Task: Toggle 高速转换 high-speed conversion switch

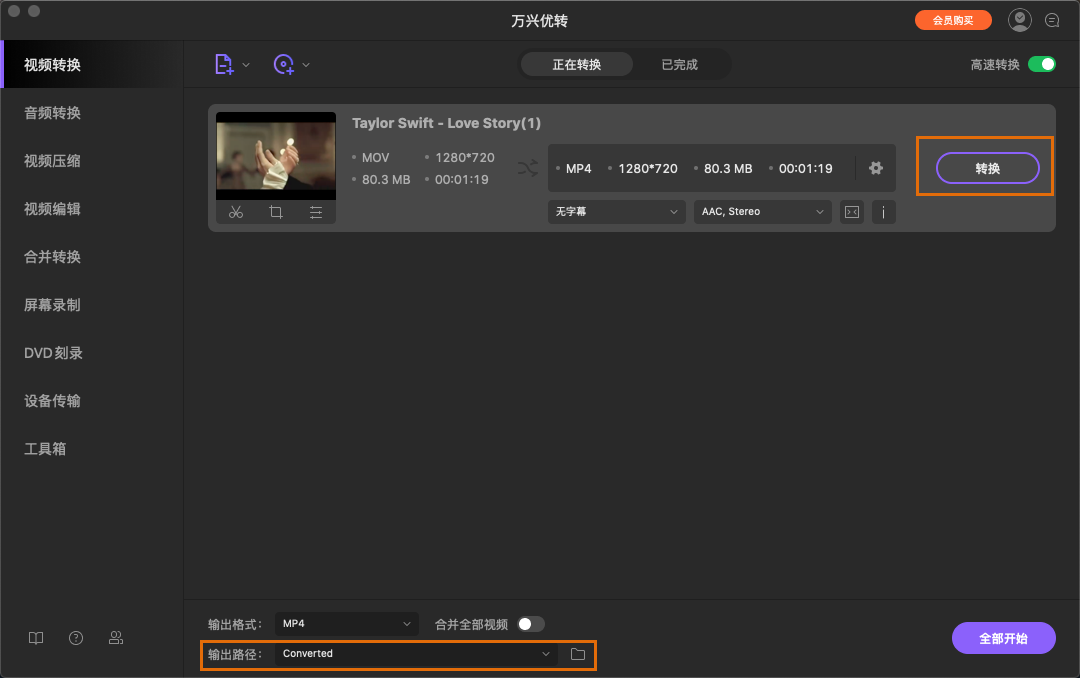Action: 1041,64
